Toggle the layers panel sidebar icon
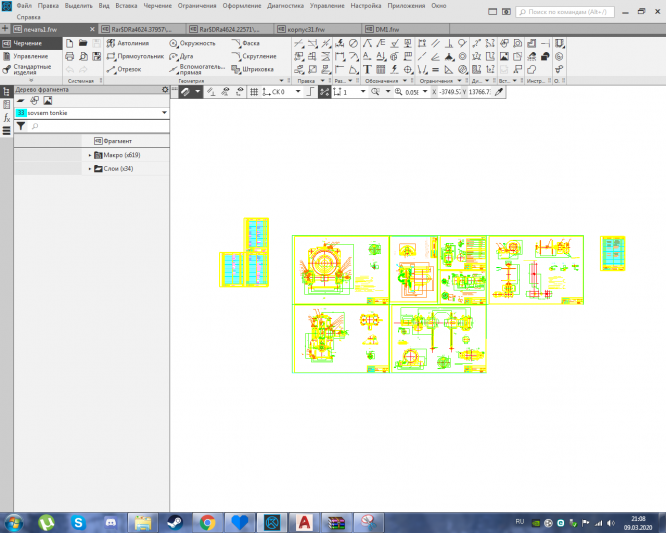This screenshot has width=666, height=533. point(6,131)
